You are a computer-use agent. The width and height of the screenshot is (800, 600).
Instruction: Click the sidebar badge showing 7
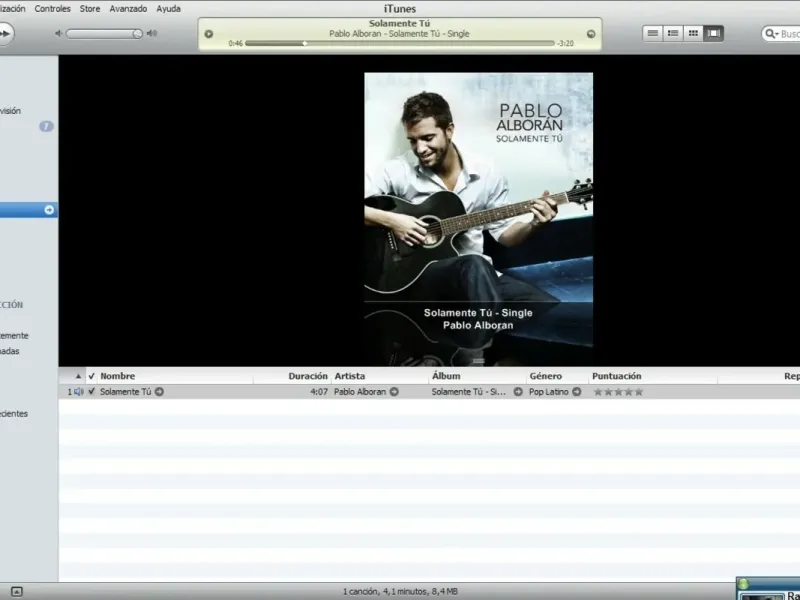[46, 126]
